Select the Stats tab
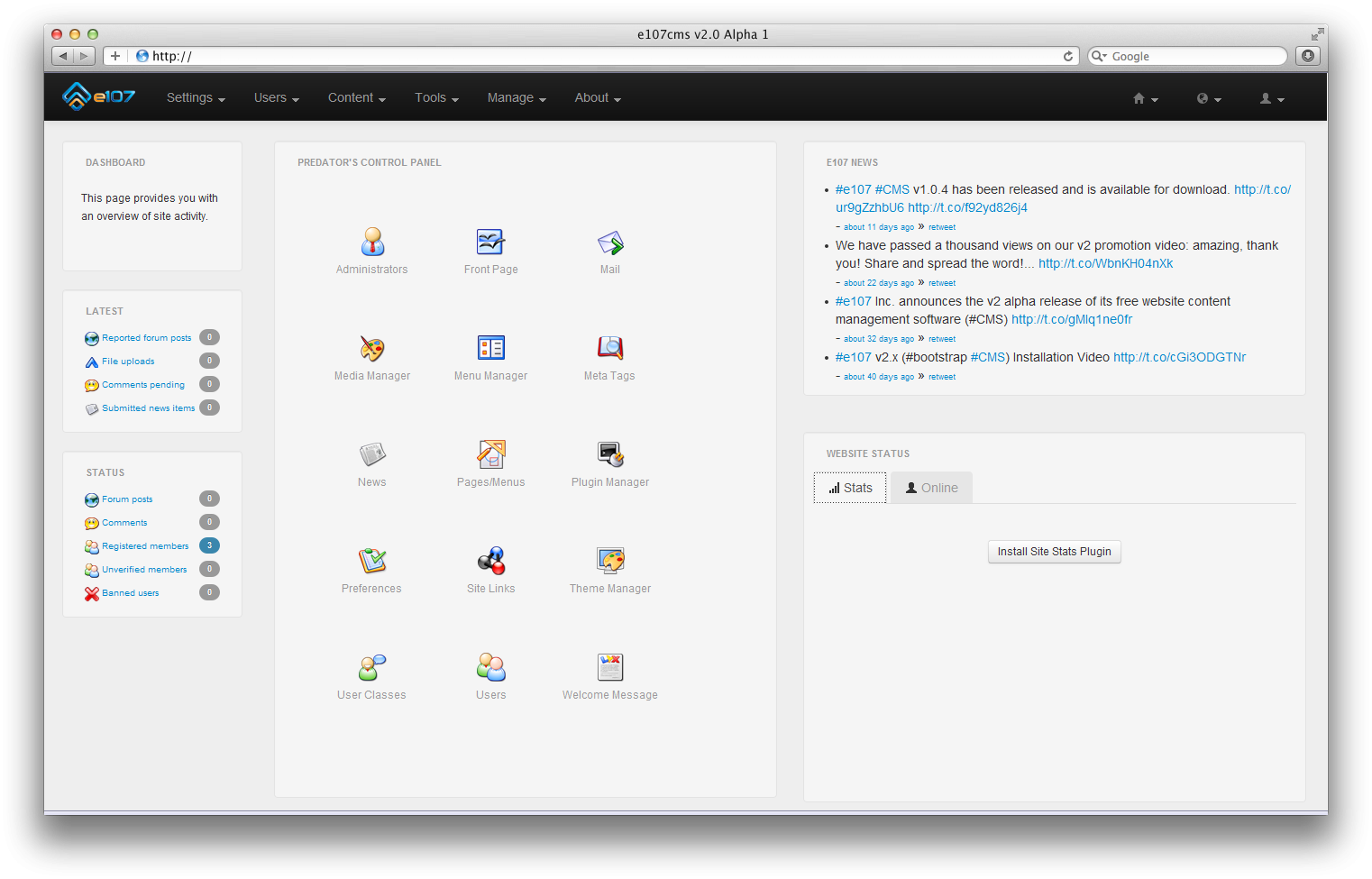The image size is (1372, 879). coord(850,488)
